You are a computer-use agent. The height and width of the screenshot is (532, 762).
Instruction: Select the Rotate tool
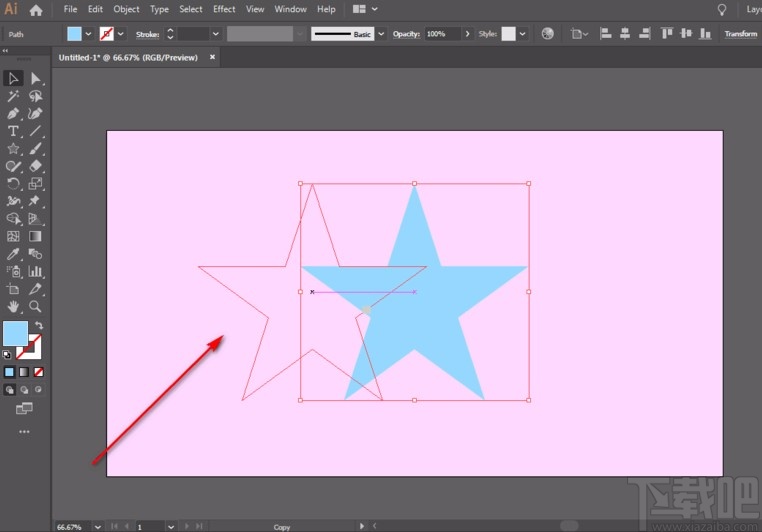[13, 184]
